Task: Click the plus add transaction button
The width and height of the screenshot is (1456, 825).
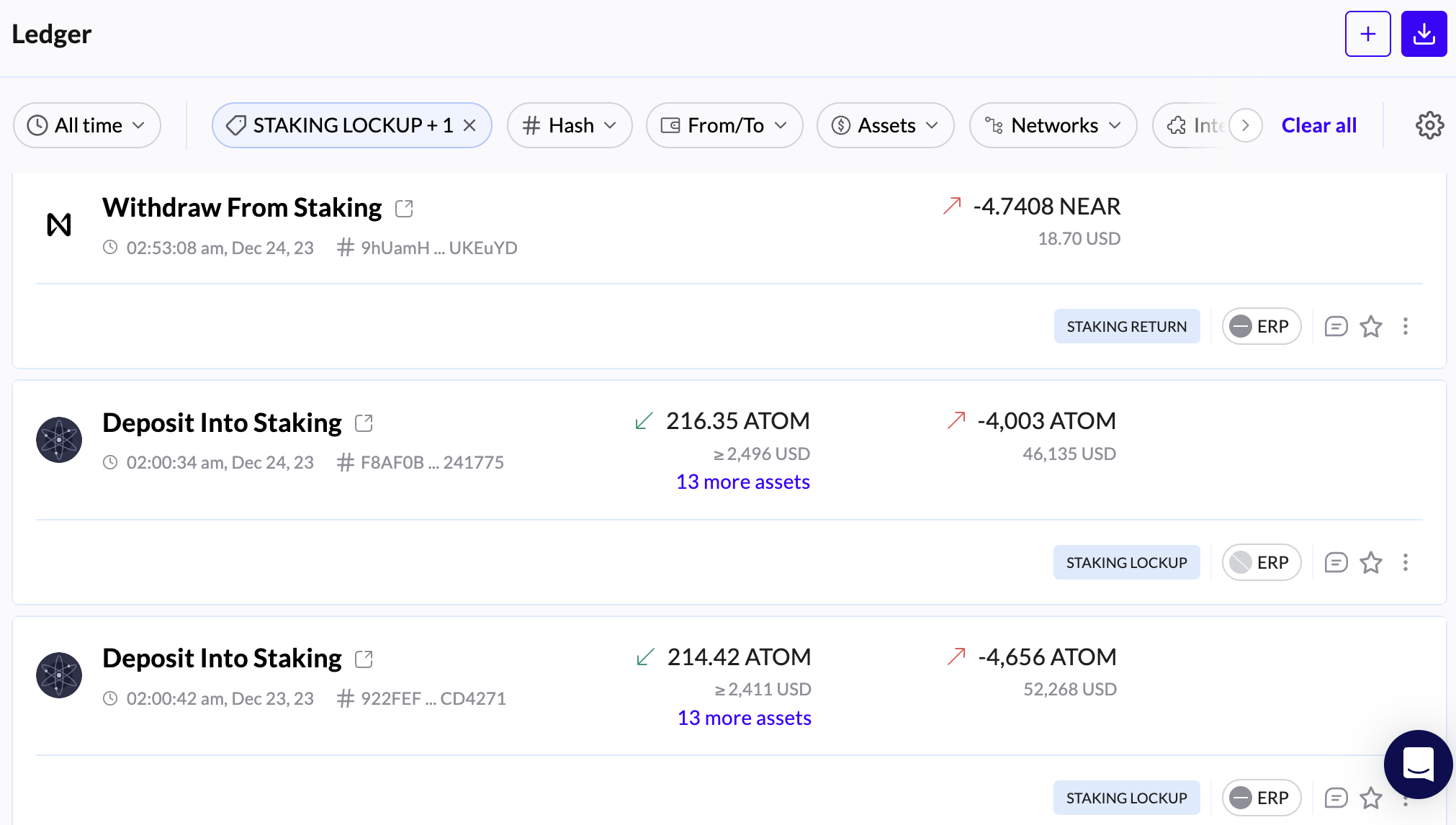Action: [x=1367, y=34]
